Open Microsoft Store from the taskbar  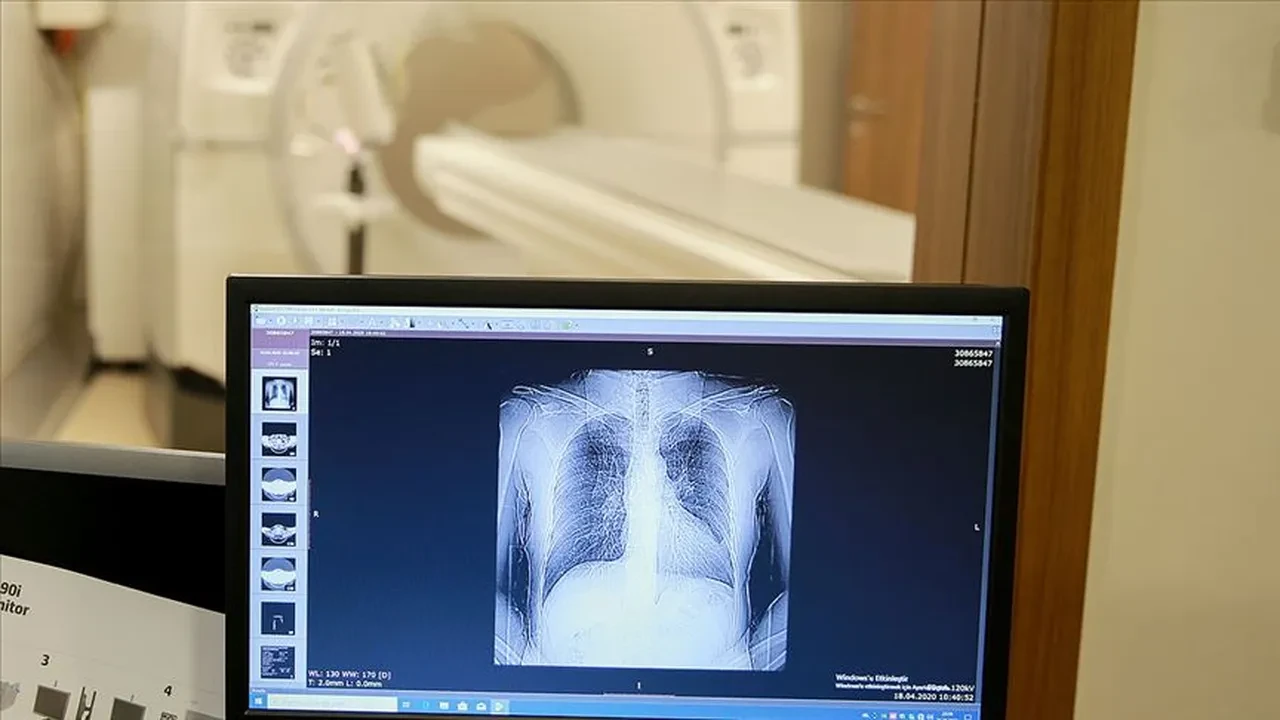coord(463,704)
